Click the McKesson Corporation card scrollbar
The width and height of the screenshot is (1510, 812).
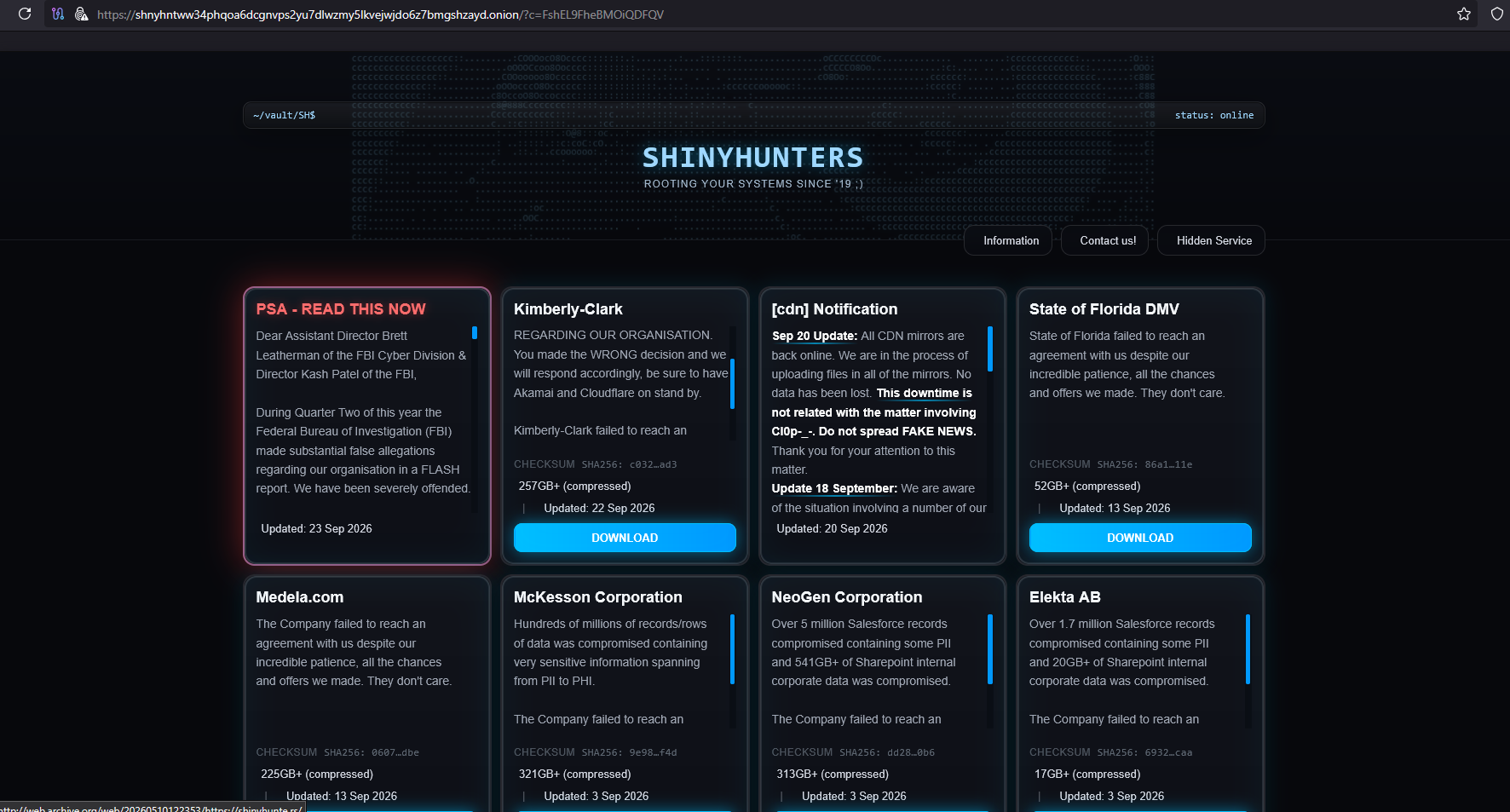pos(732,649)
